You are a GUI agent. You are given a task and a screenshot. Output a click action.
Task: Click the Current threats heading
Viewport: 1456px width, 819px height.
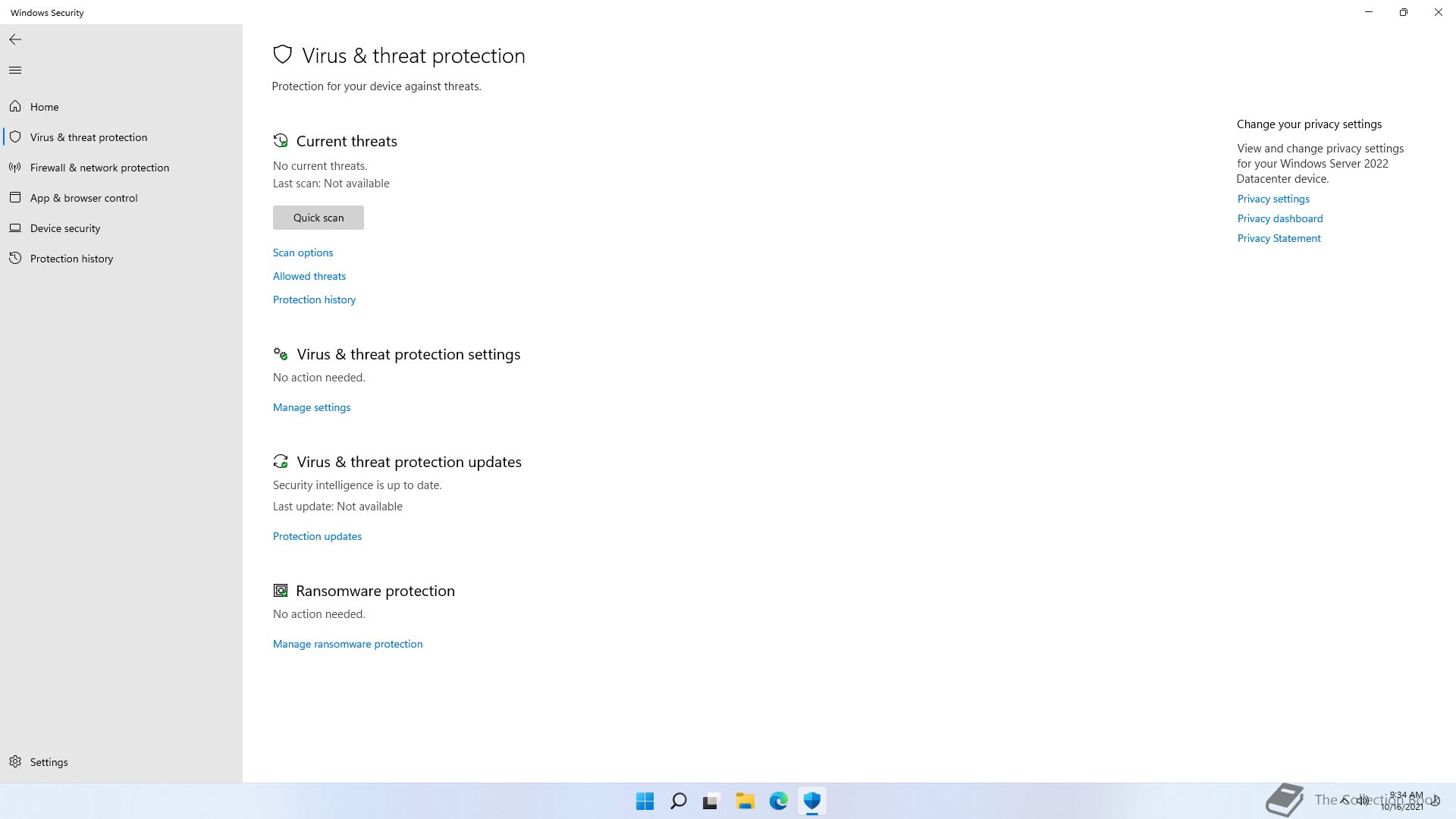click(347, 141)
